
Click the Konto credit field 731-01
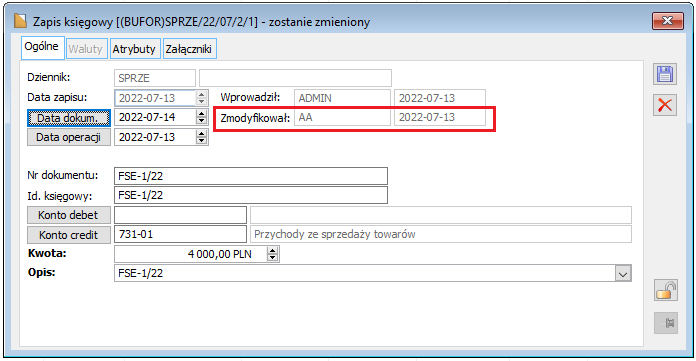coord(180,234)
